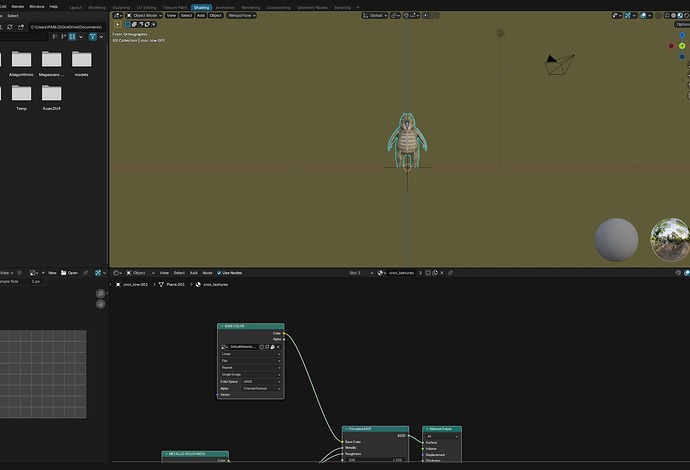The width and height of the screenshot is (690, 470).
Task: Toggle snapping magnet in viewport header
Action: (406, 15)
